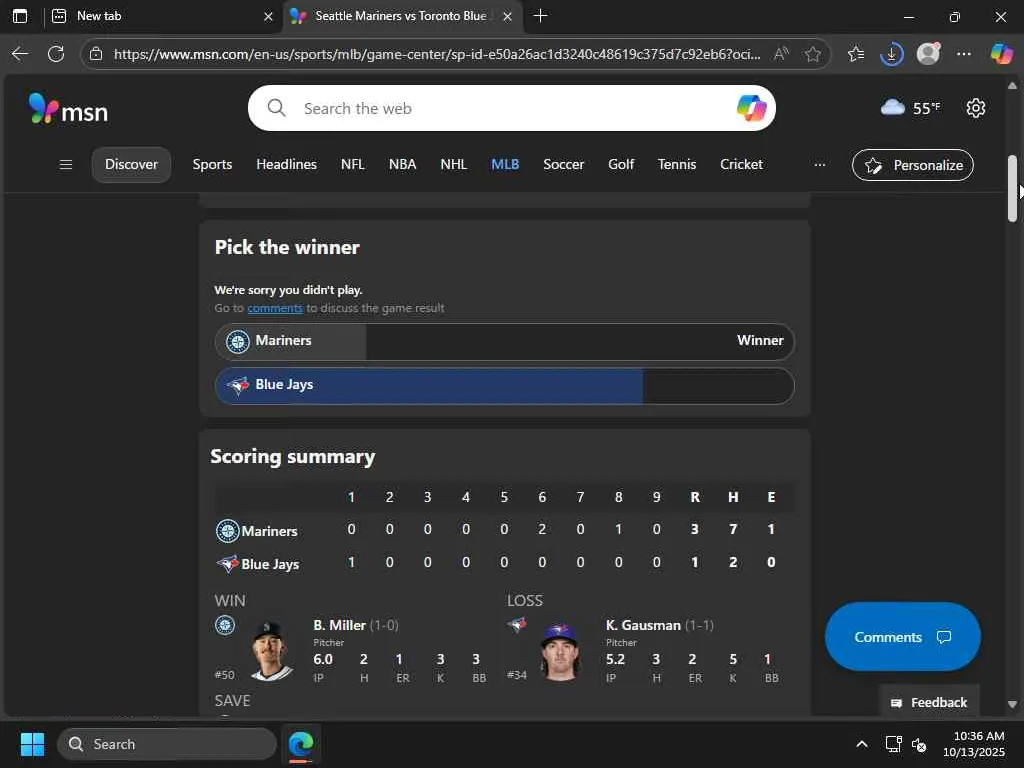Open browser profile avatar

click(928, 54)
